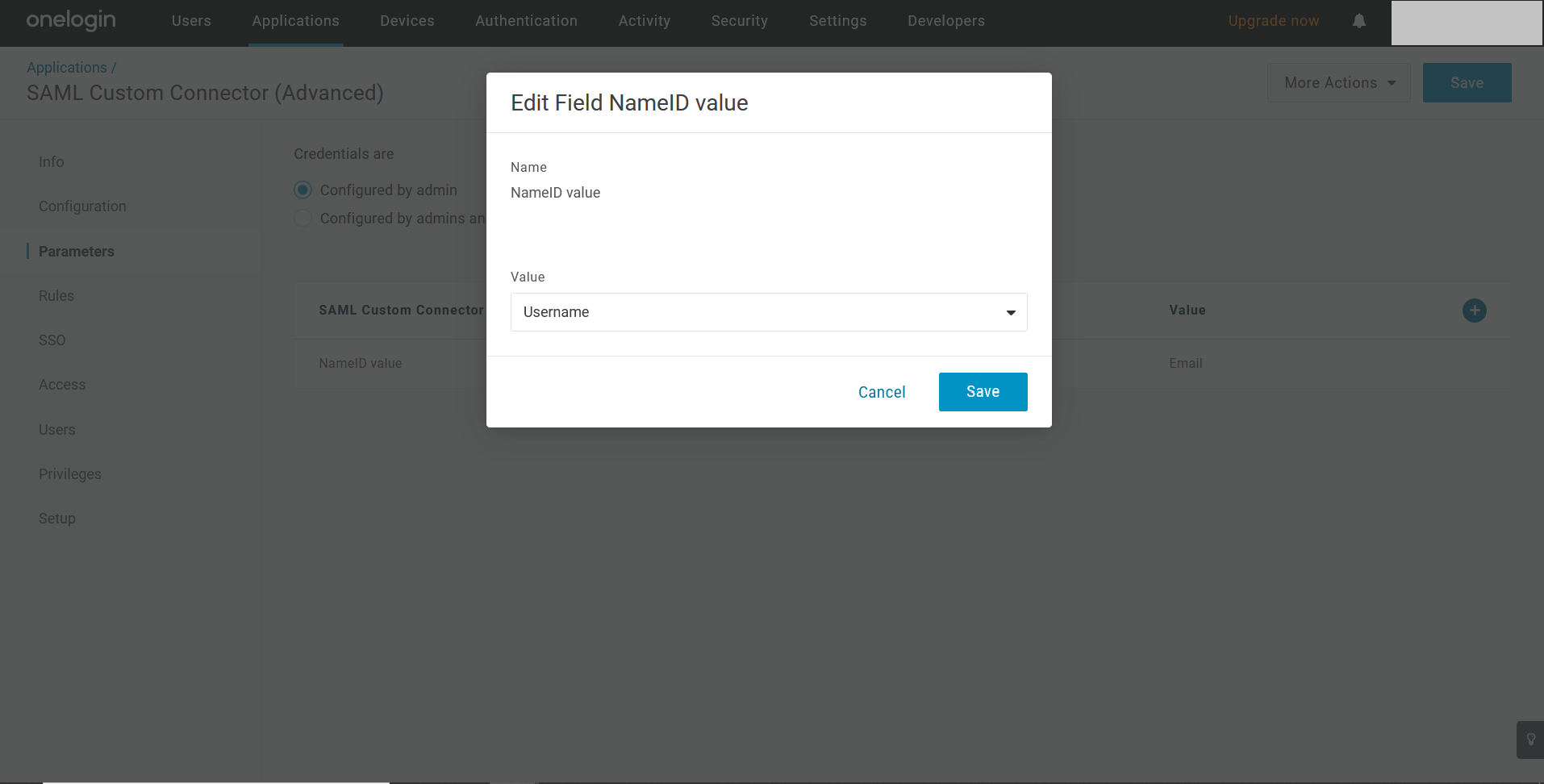
Task: Click the notification bell icon
Action: pos(1359,21)
